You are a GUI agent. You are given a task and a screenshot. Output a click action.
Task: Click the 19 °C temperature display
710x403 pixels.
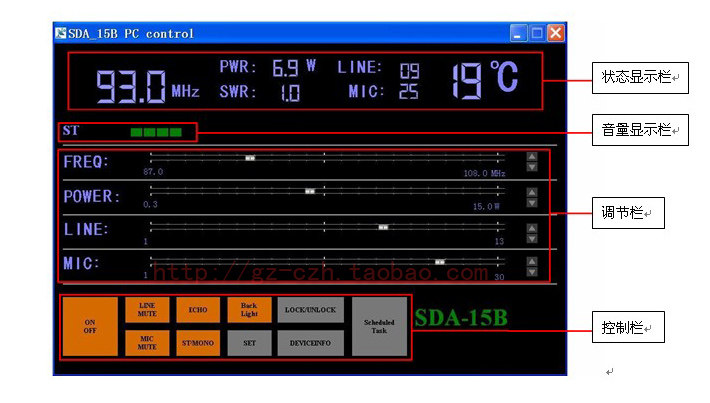click(x=485, y=80)
